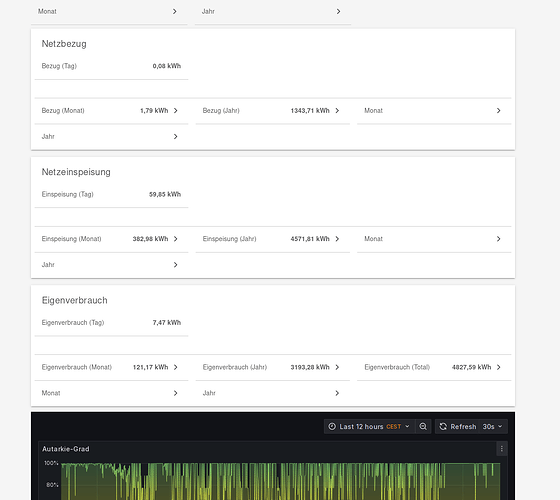The height and width of the screenshot is (500, 560).
Task: Click the chevron next to Bezug (Monat)
Action: click(175, 111)
